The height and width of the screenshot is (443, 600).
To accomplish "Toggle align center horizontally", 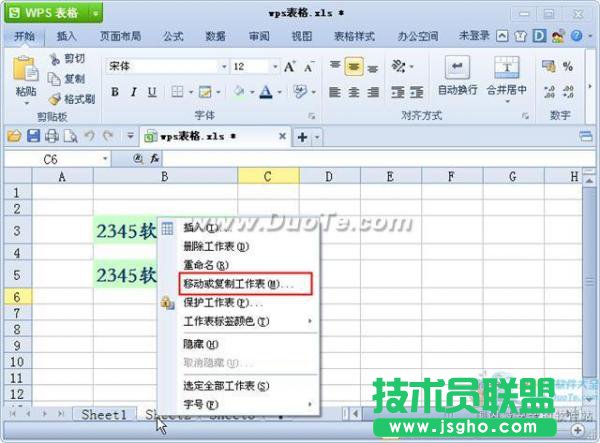I will pos(354,92).
